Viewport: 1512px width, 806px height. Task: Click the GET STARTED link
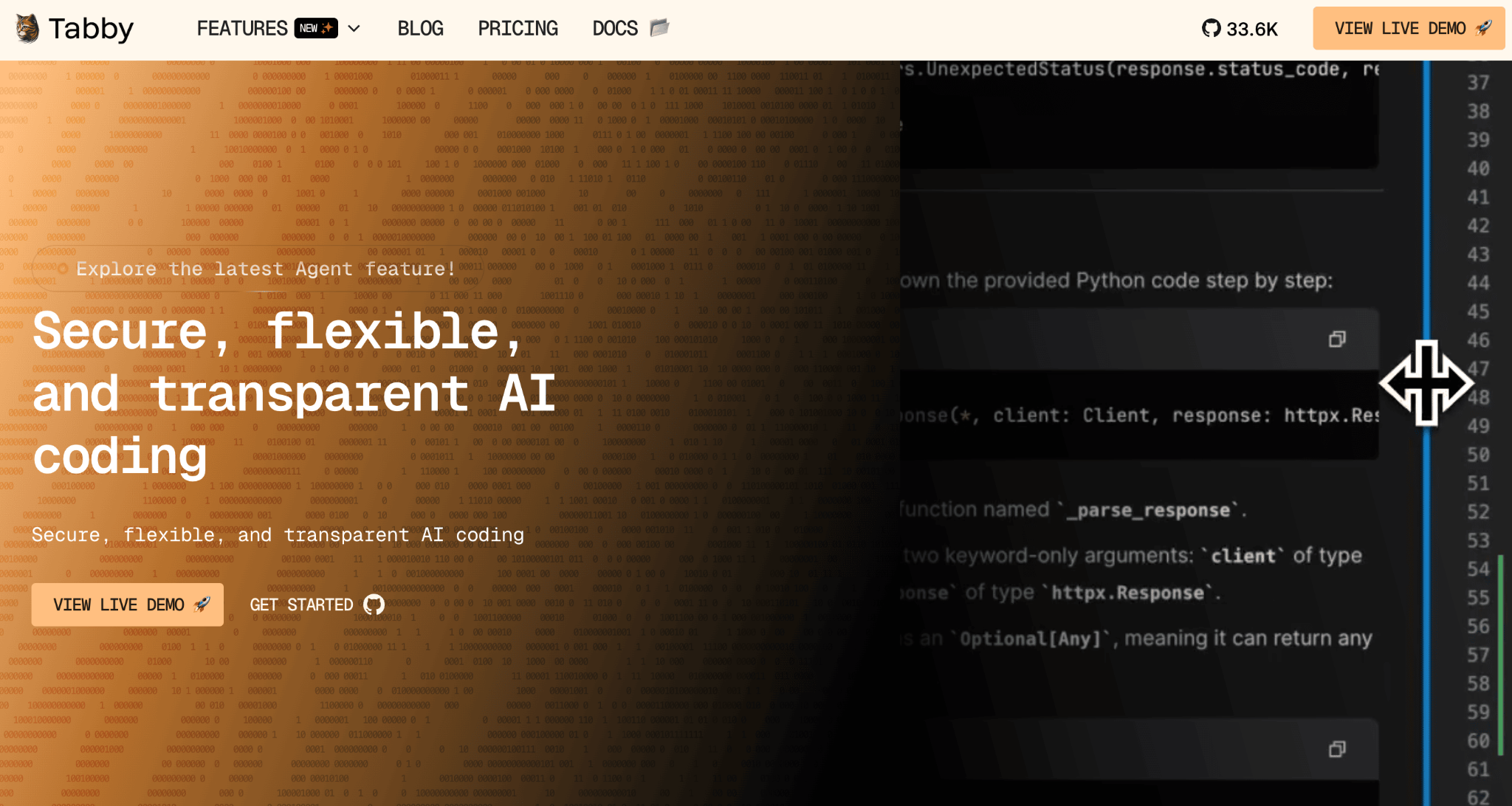click(317, 604)
